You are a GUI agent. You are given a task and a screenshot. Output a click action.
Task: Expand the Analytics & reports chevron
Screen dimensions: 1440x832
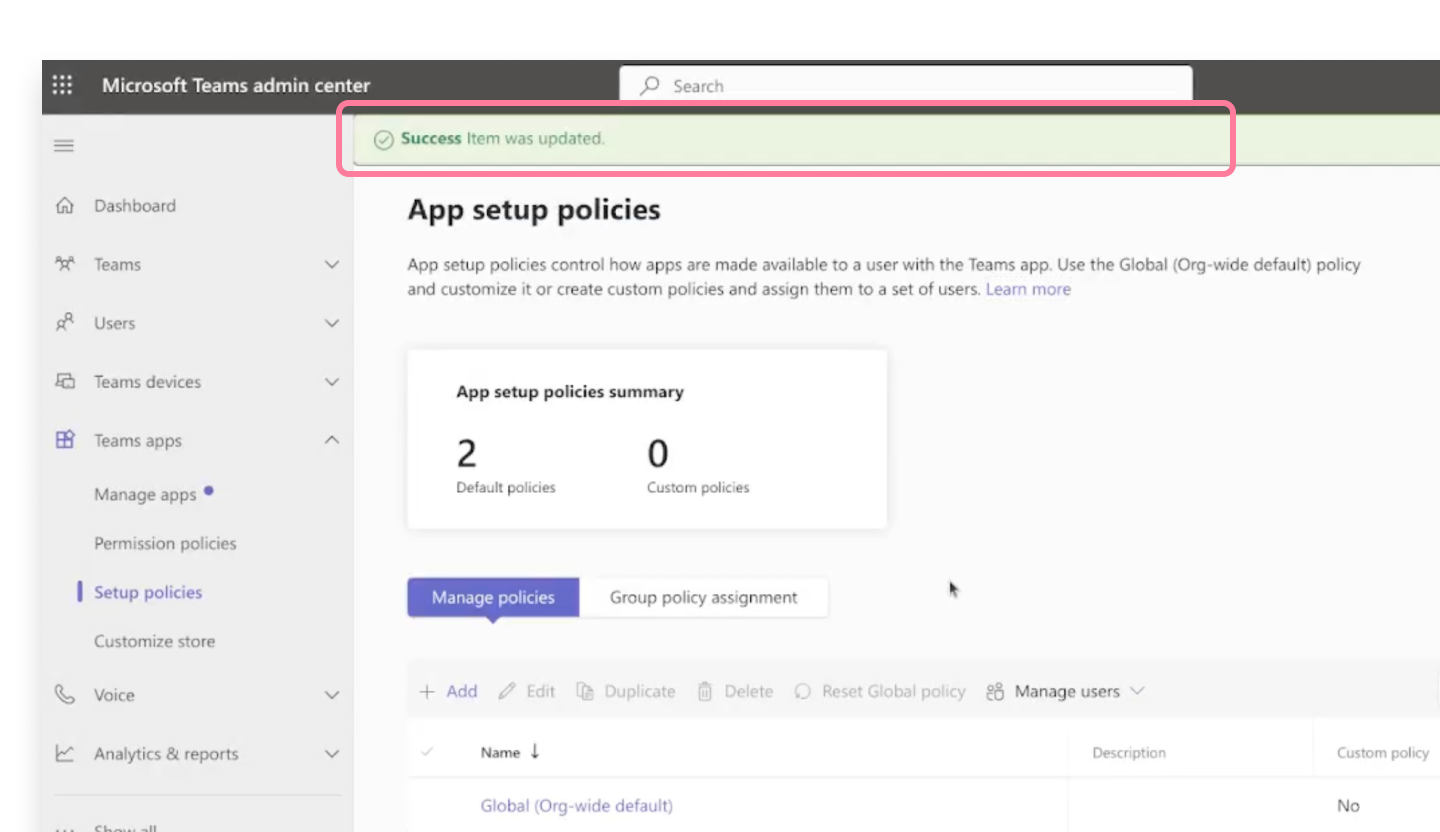point(332,754)
